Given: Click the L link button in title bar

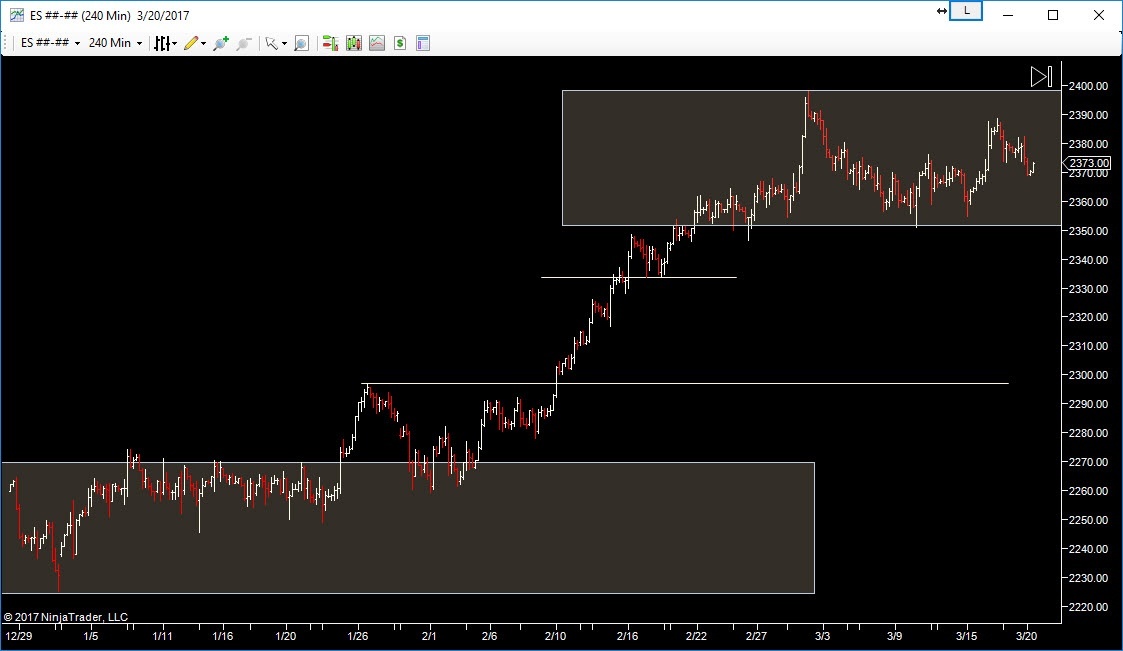Looking at the screenshot, I should click(x=967, y=11).
